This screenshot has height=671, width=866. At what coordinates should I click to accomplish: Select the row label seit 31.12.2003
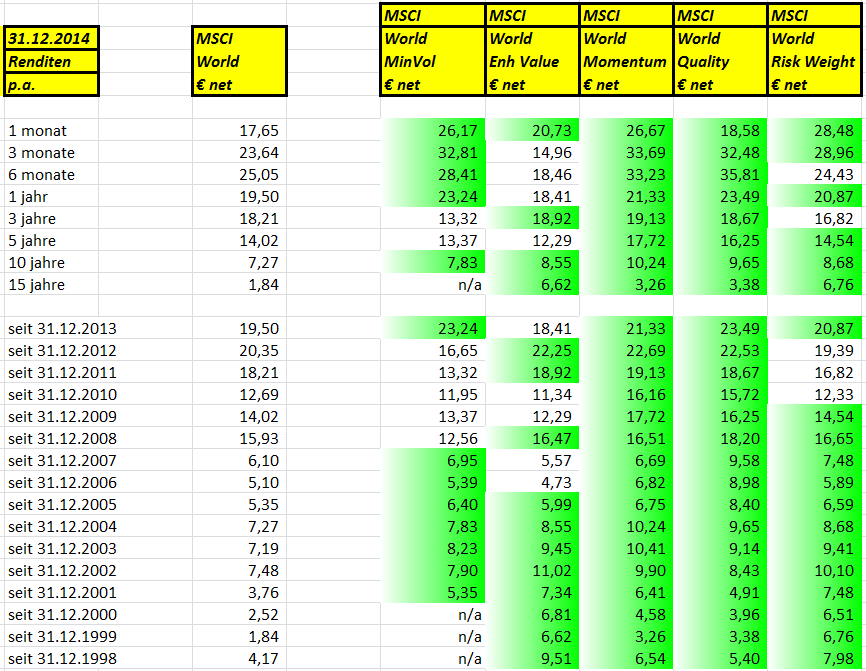[x=62, y=549]
